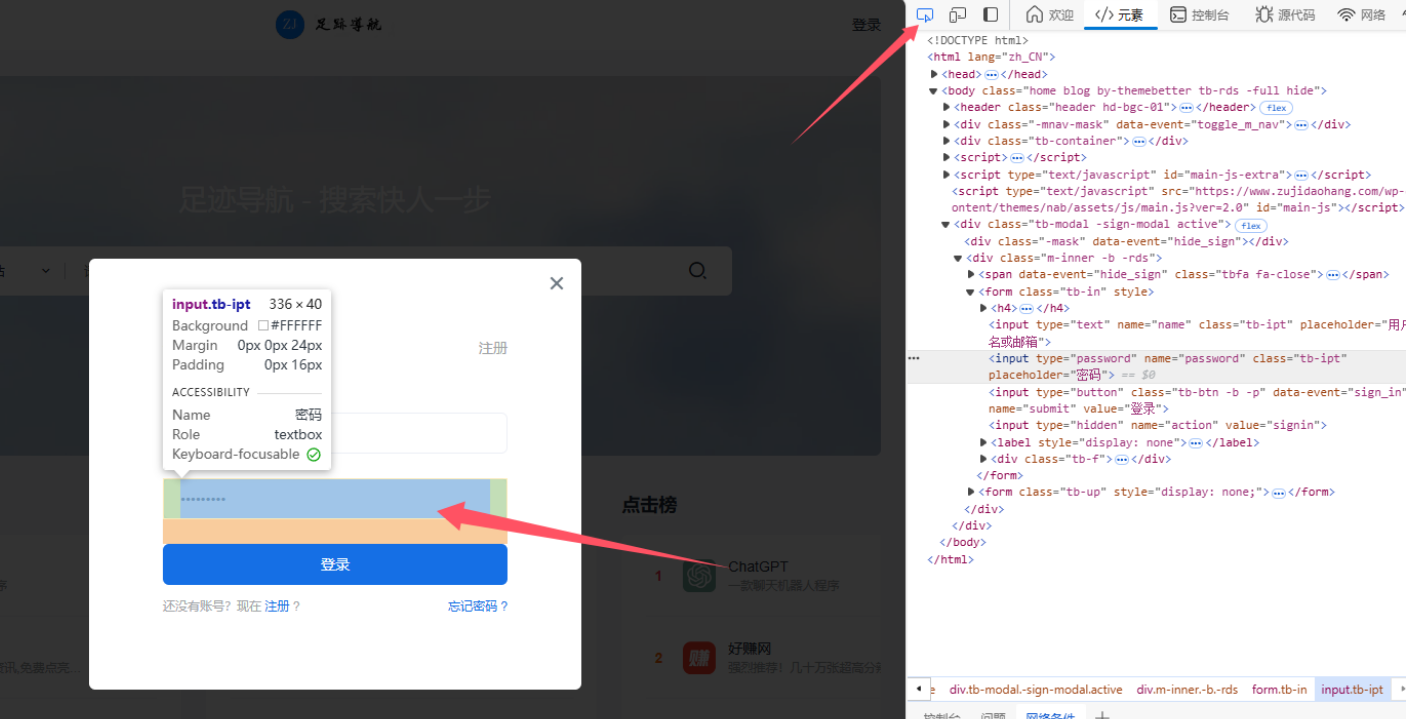Close the sign-in dialog with the X
1406x719 pixels.
[x=557, y=283]
